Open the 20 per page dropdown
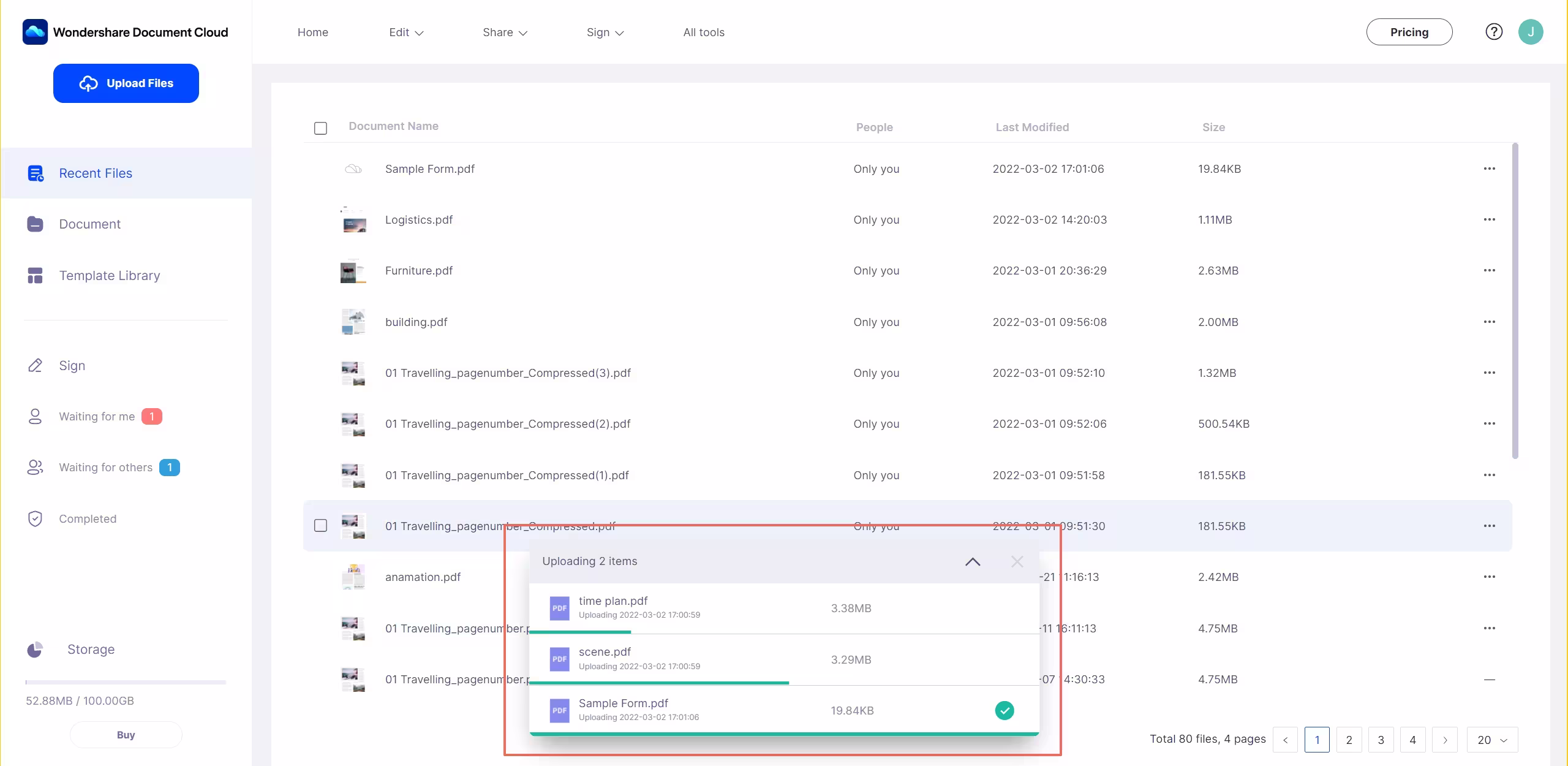Screen dimensions: 1568x766 [1491, 740]
